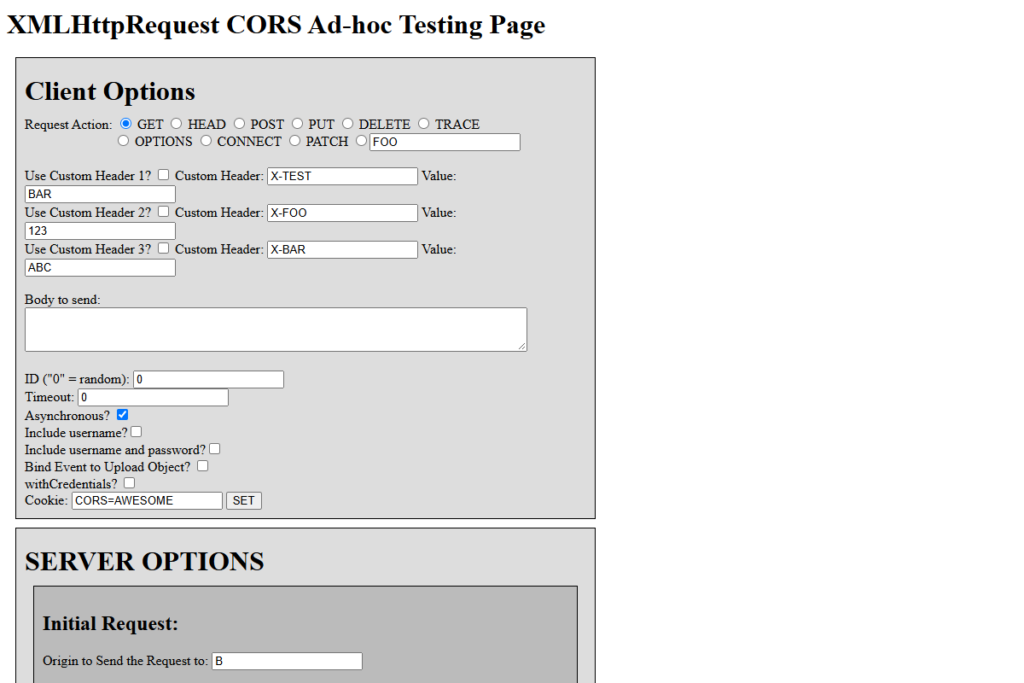This screenshot has width=1024, height=683.
Task: Choose DELETE request action
Action: pyautogui.click(x=347, y=123)
